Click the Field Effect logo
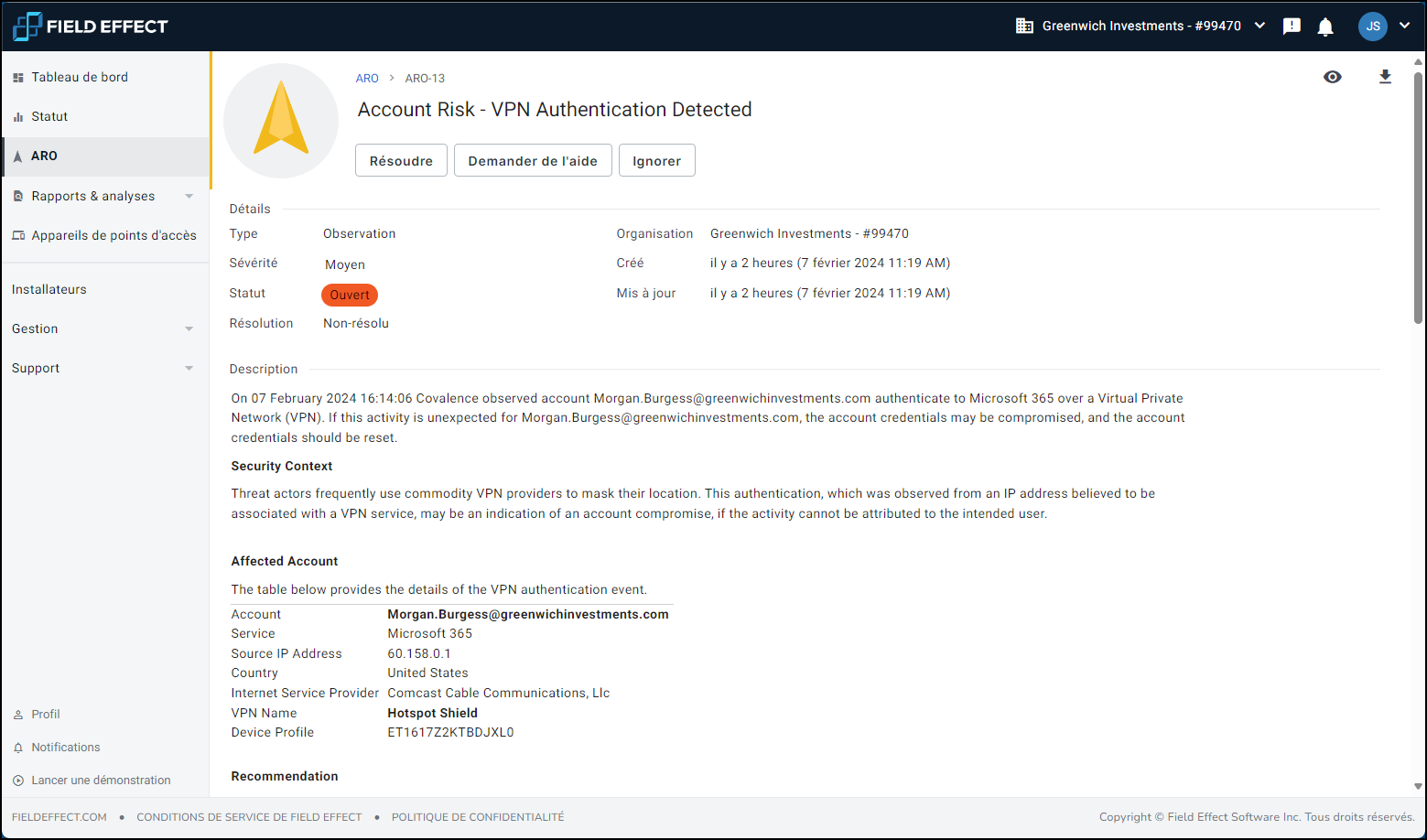Image resolution: width=1427 pixels, height=840 pixels. [x=90, y=27]
